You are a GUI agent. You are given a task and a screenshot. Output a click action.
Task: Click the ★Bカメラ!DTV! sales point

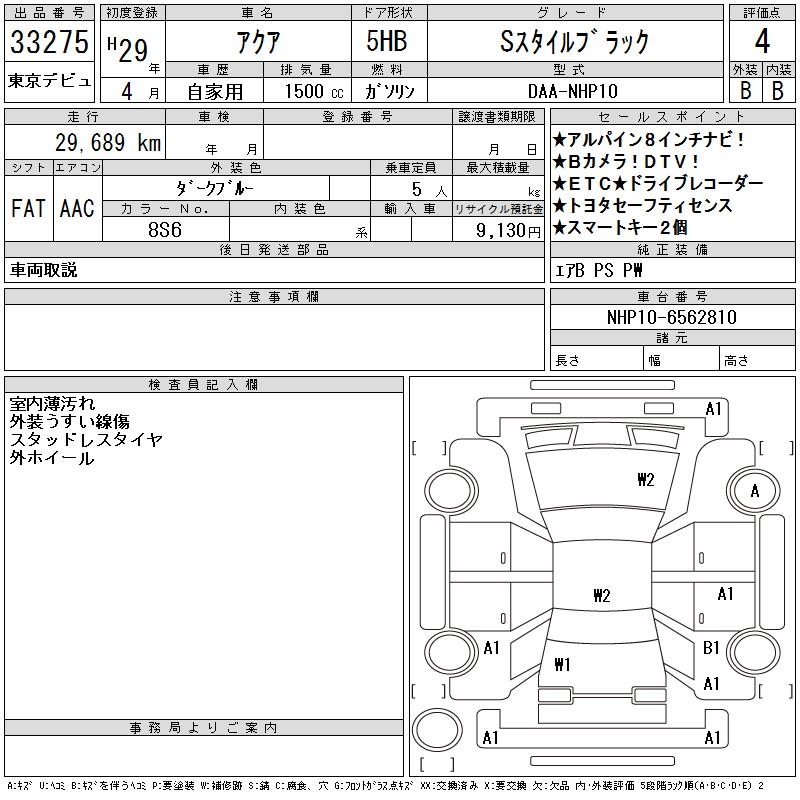626,161
